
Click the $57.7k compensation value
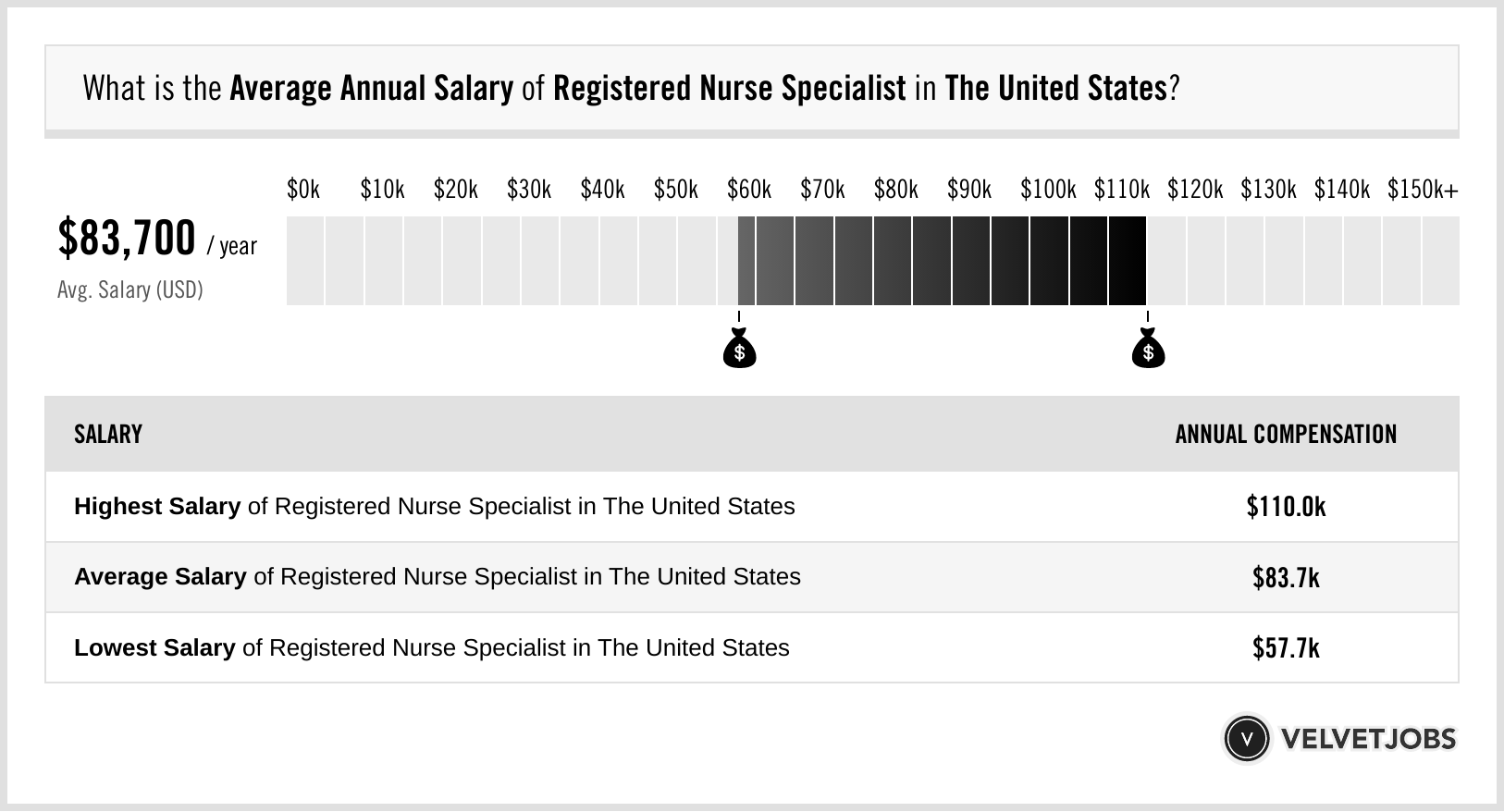click(x=1286, y=647)
